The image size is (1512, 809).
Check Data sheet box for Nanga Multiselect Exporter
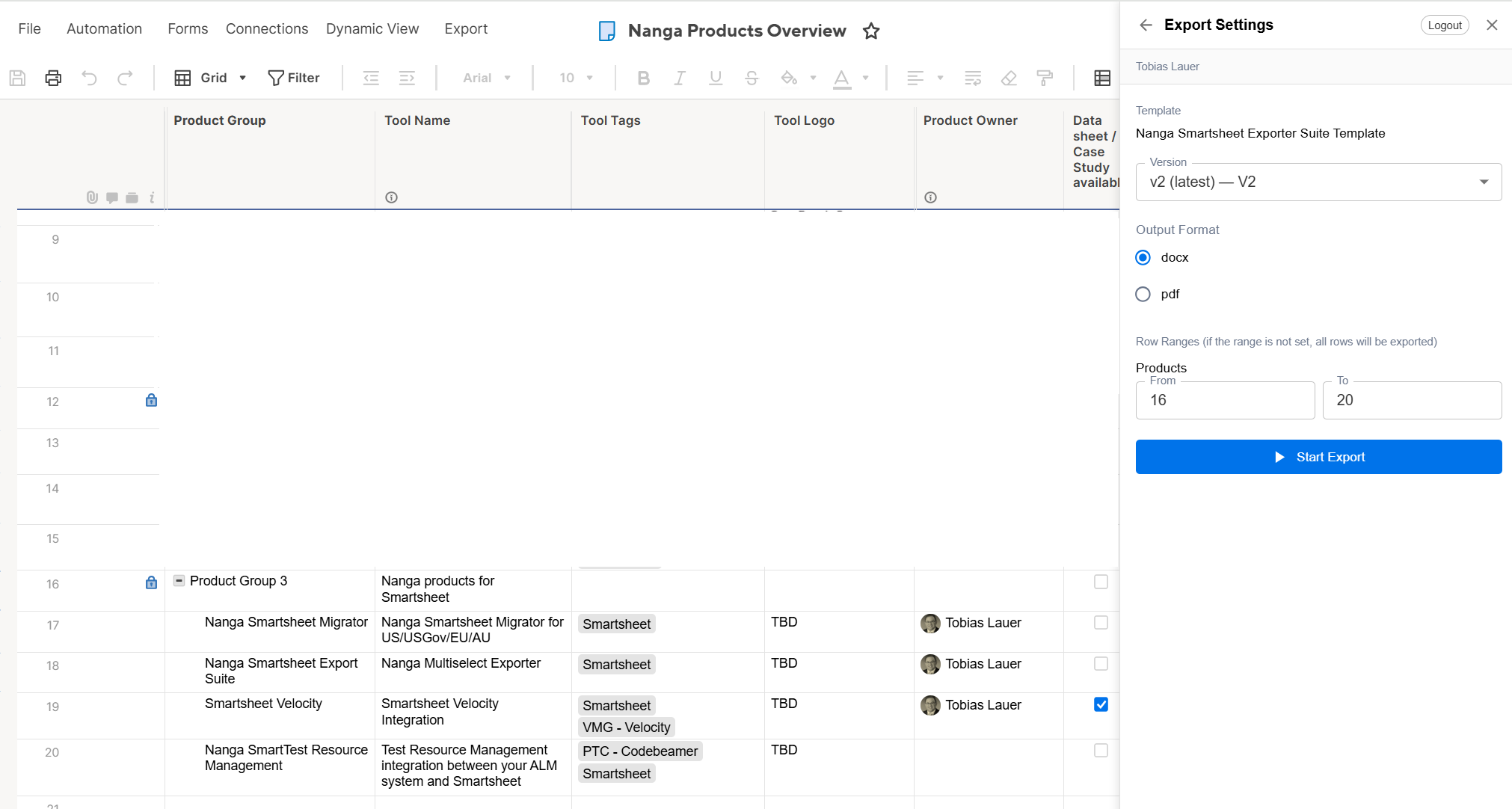(1101, 664)
